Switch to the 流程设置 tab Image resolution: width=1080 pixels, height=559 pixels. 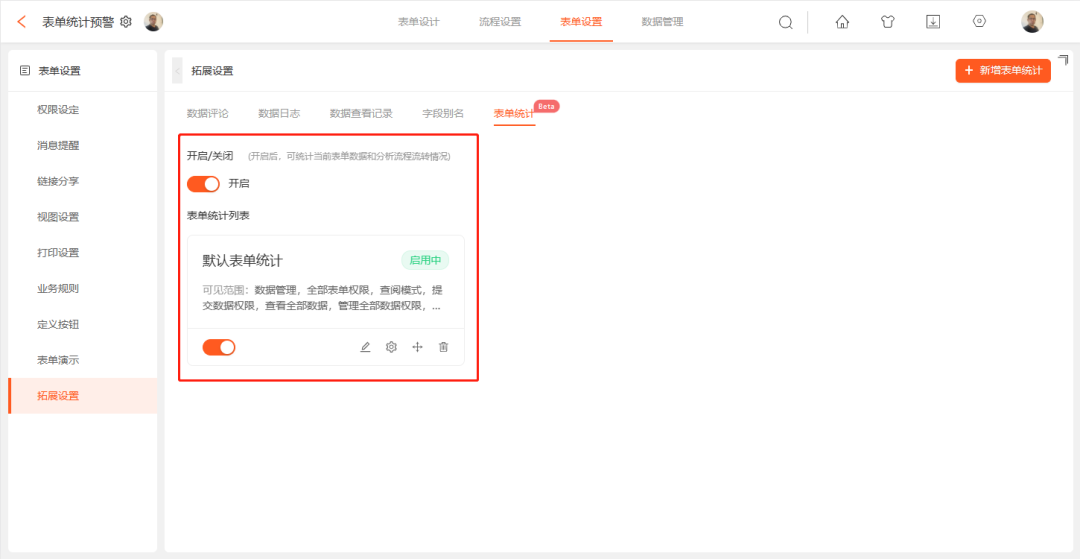tap(500, 22)
